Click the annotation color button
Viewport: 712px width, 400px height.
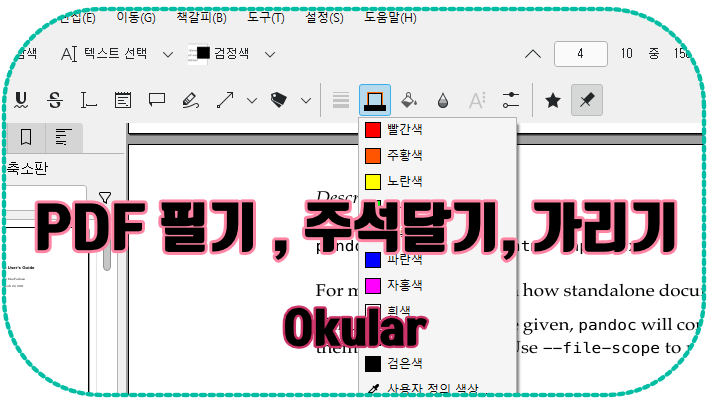375,100
